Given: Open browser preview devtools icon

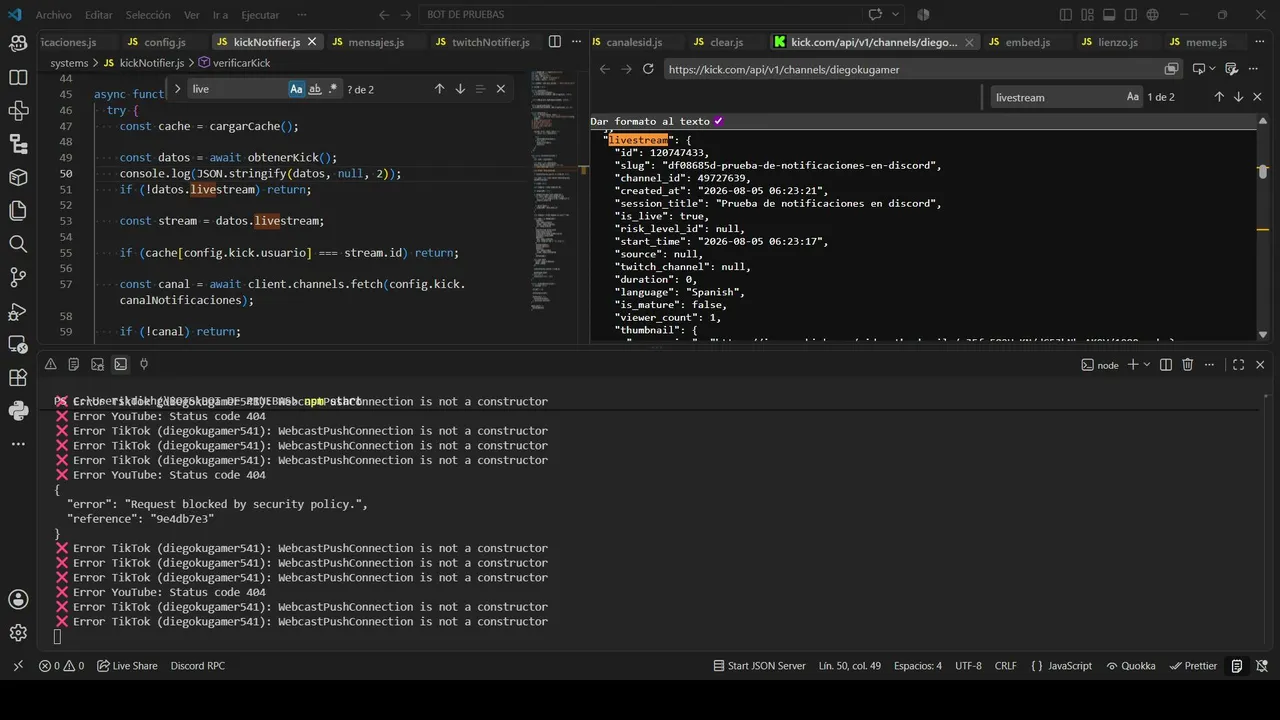Looking at the screenshot, I should coord(1232,69).
